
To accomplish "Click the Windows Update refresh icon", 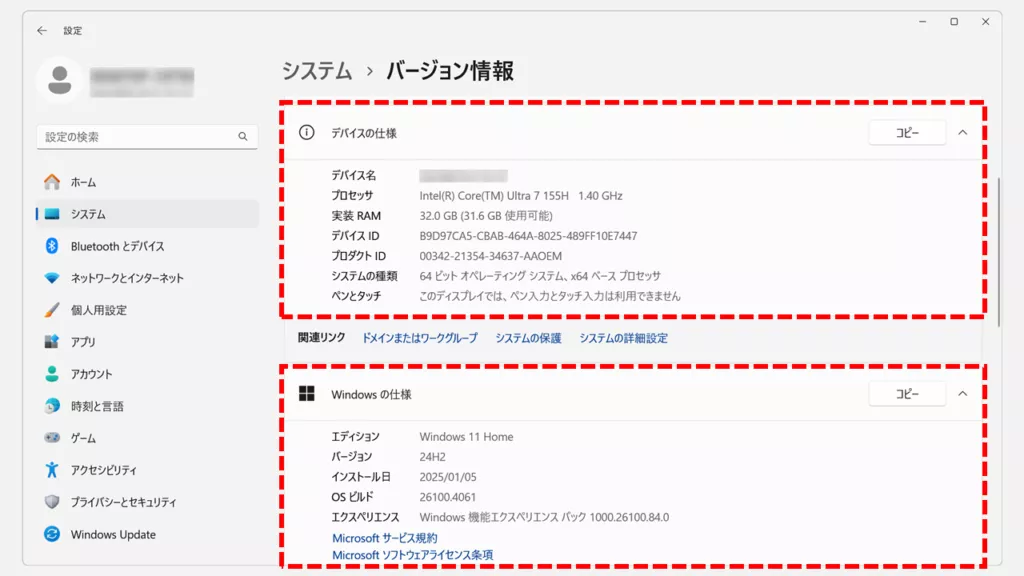I will point(52,534).
